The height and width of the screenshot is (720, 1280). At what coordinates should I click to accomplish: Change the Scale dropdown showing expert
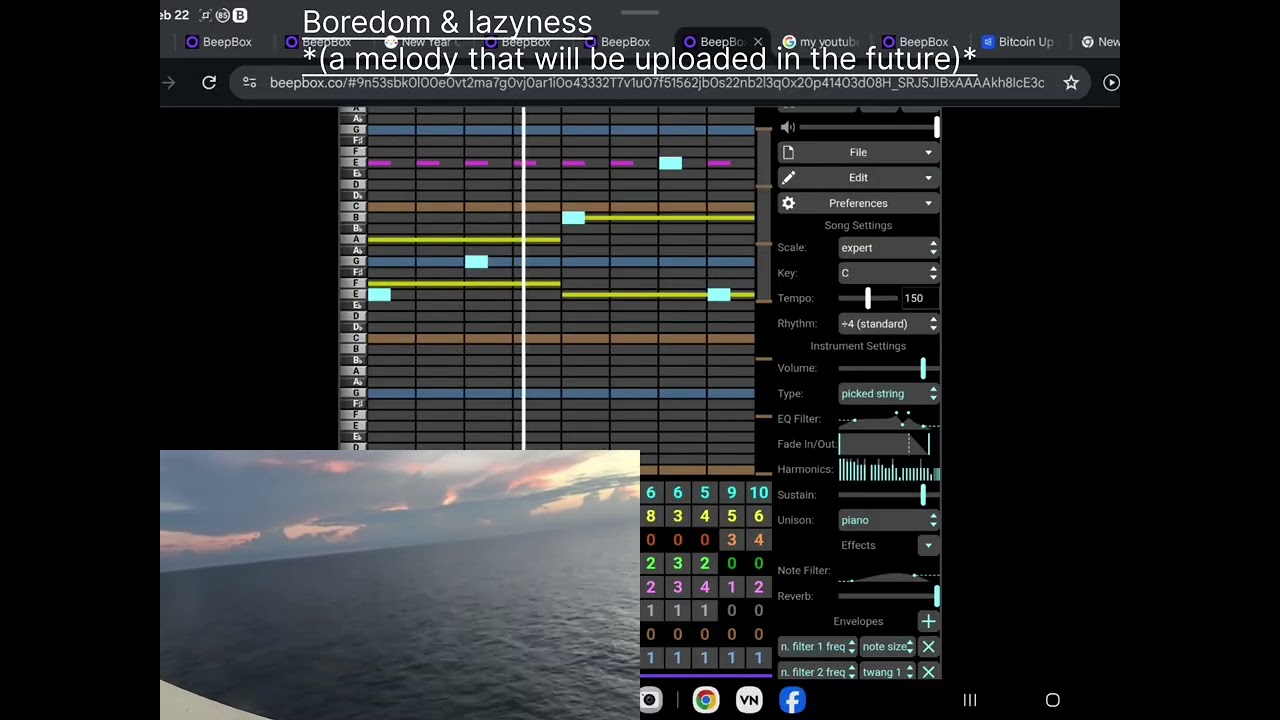coord(888,248)
